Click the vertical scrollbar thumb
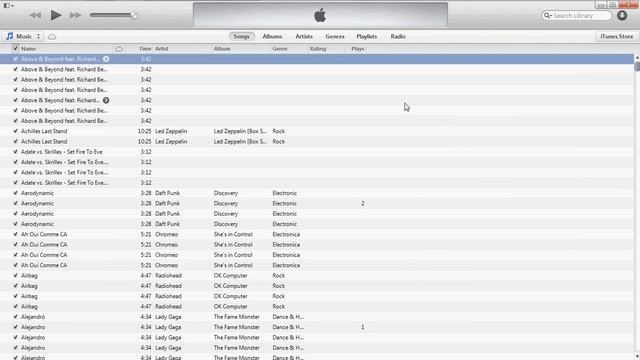This screenshot has height=360, width=640. pyautogui.click(x=637, y=67)
